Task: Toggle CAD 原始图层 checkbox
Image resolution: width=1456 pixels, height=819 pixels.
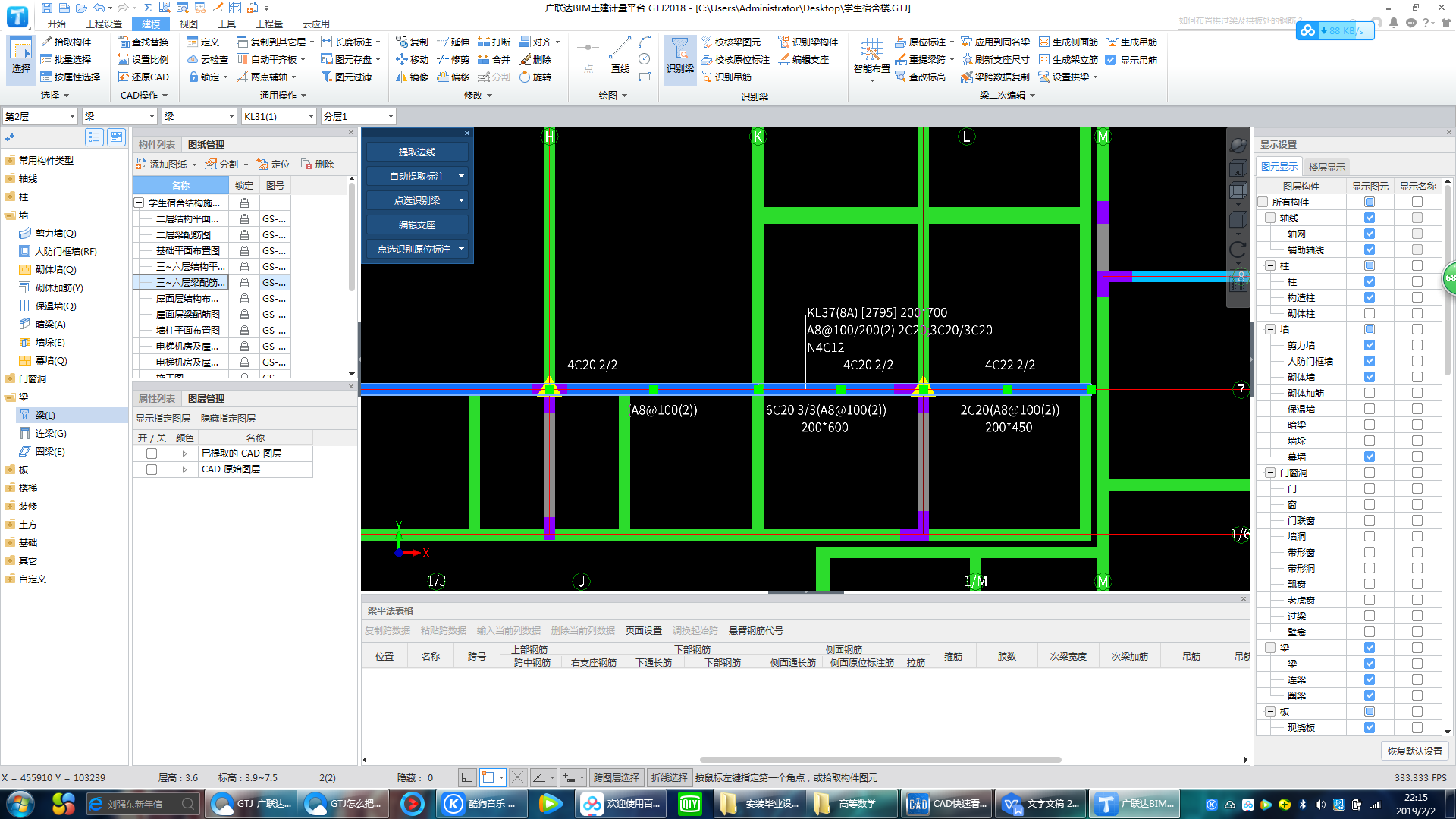Action: (152, 469)
